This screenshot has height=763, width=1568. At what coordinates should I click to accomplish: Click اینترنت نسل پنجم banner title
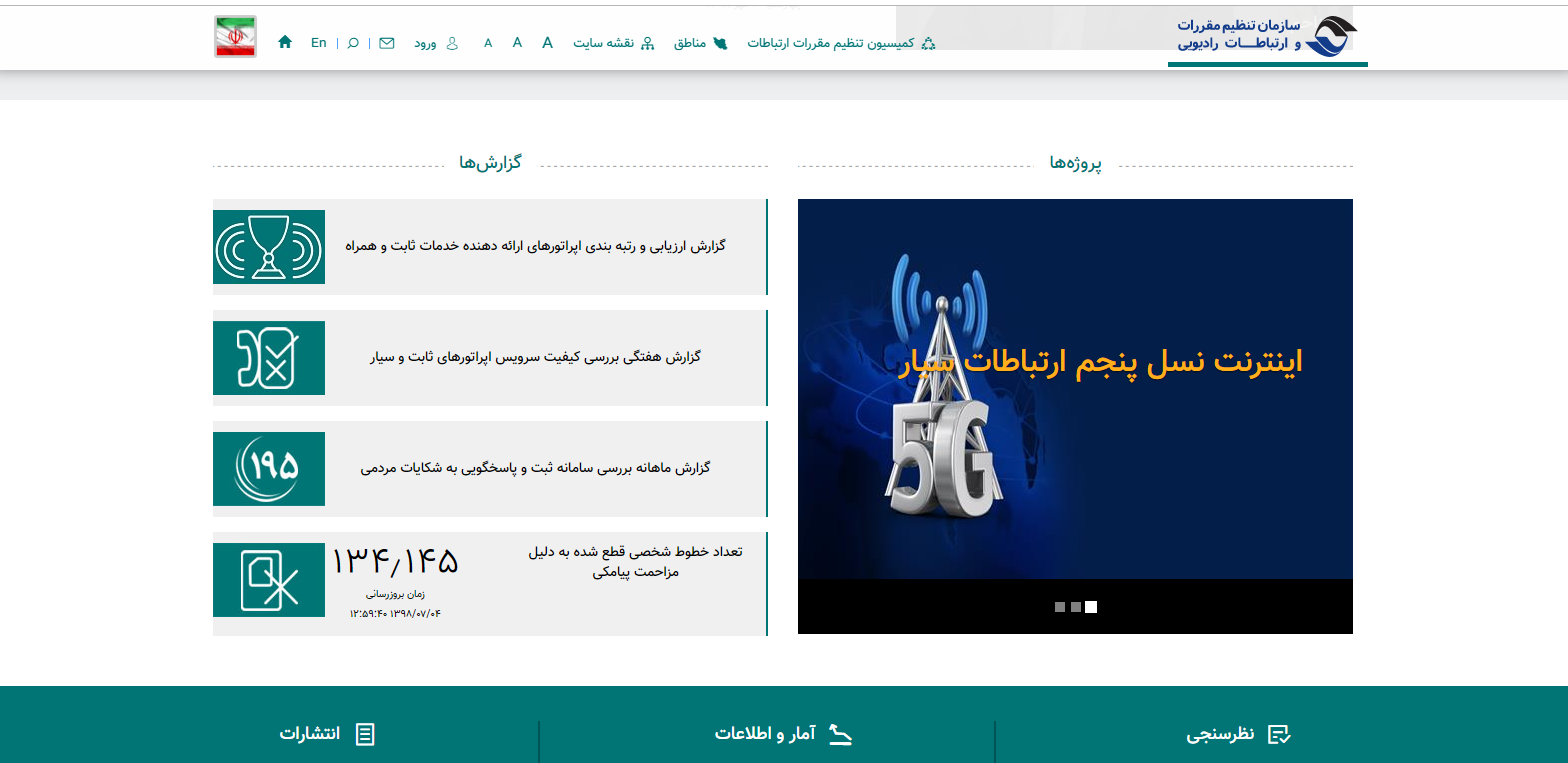(1100, 362)
